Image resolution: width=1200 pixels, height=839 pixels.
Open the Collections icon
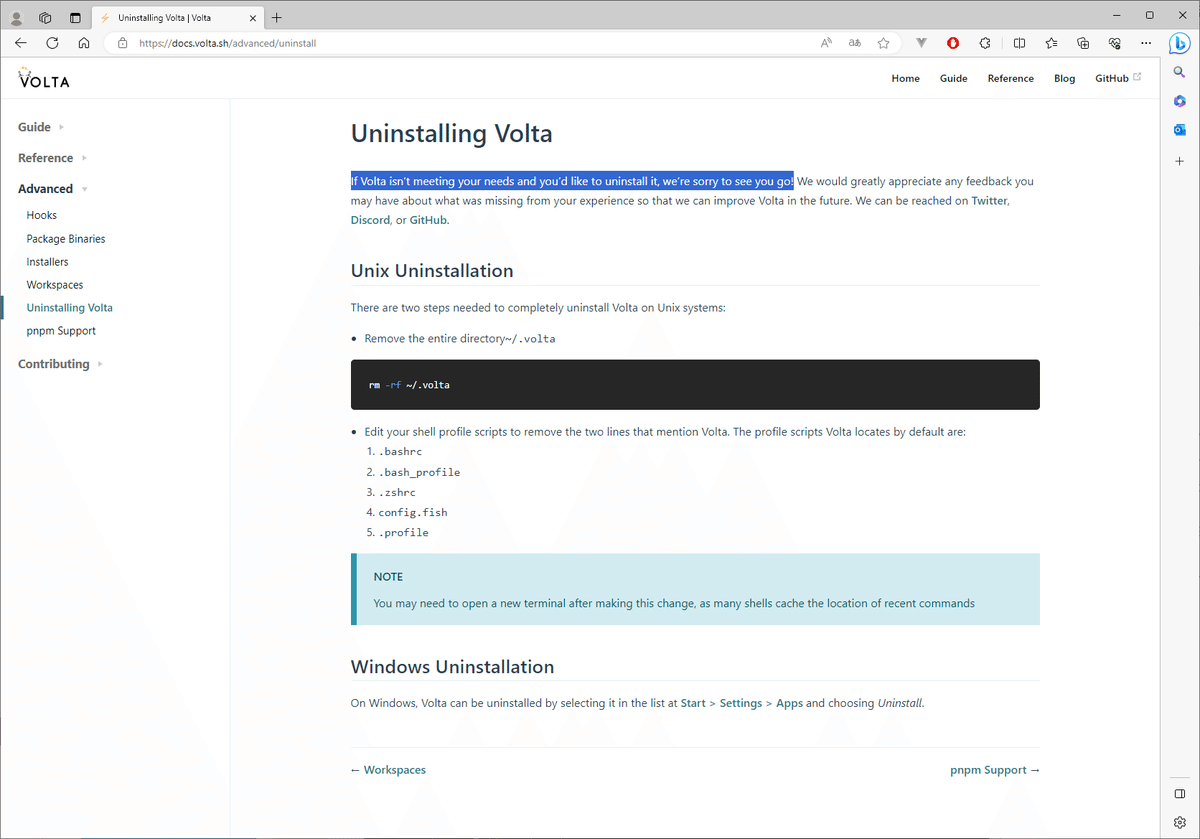pos(1083,43)
